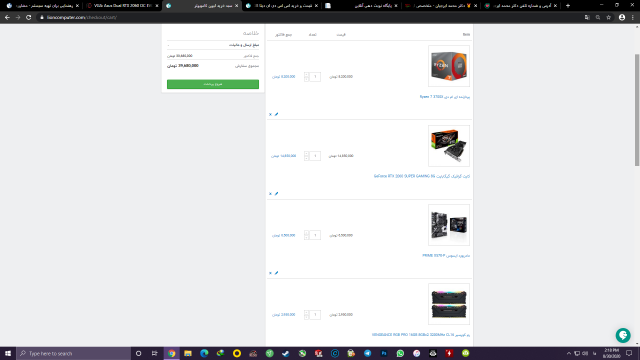
Task: Increase quantity of the RTX 2060 SUPER card
Action: click(307, 154)
